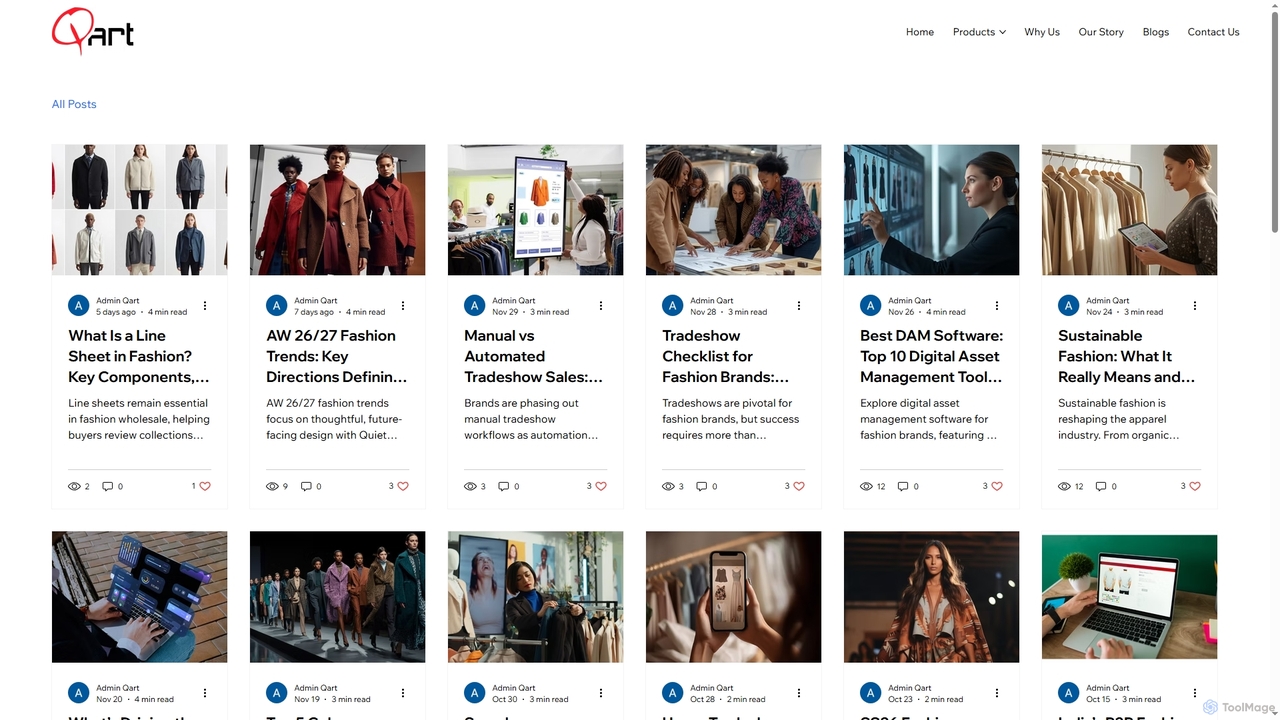This screenshot has height=720, width=1280.
Task: Open the 'What Is a Line Sheet in Fashion?' article
Action: click(139, 356)
